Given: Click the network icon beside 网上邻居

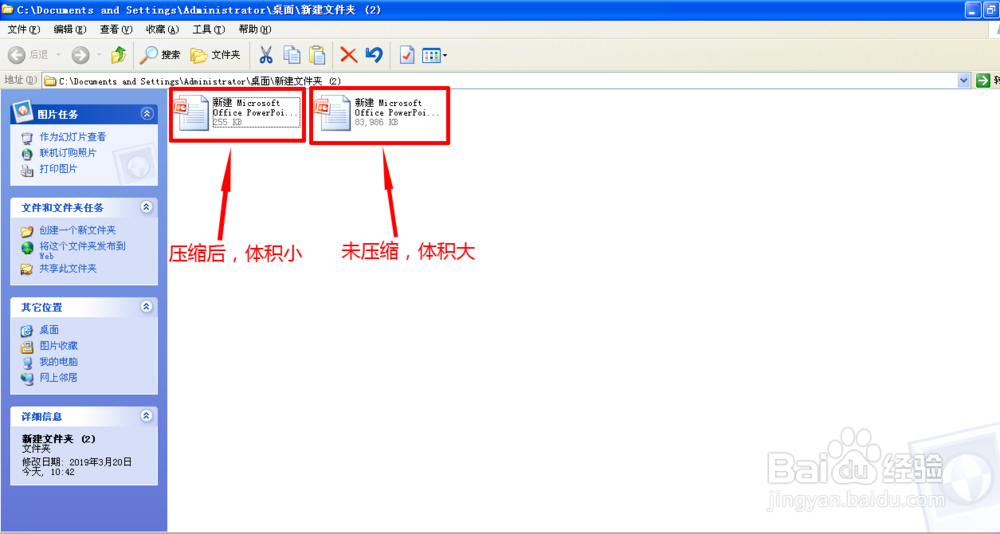Looking at the screenshot, I should click(27, 378).
